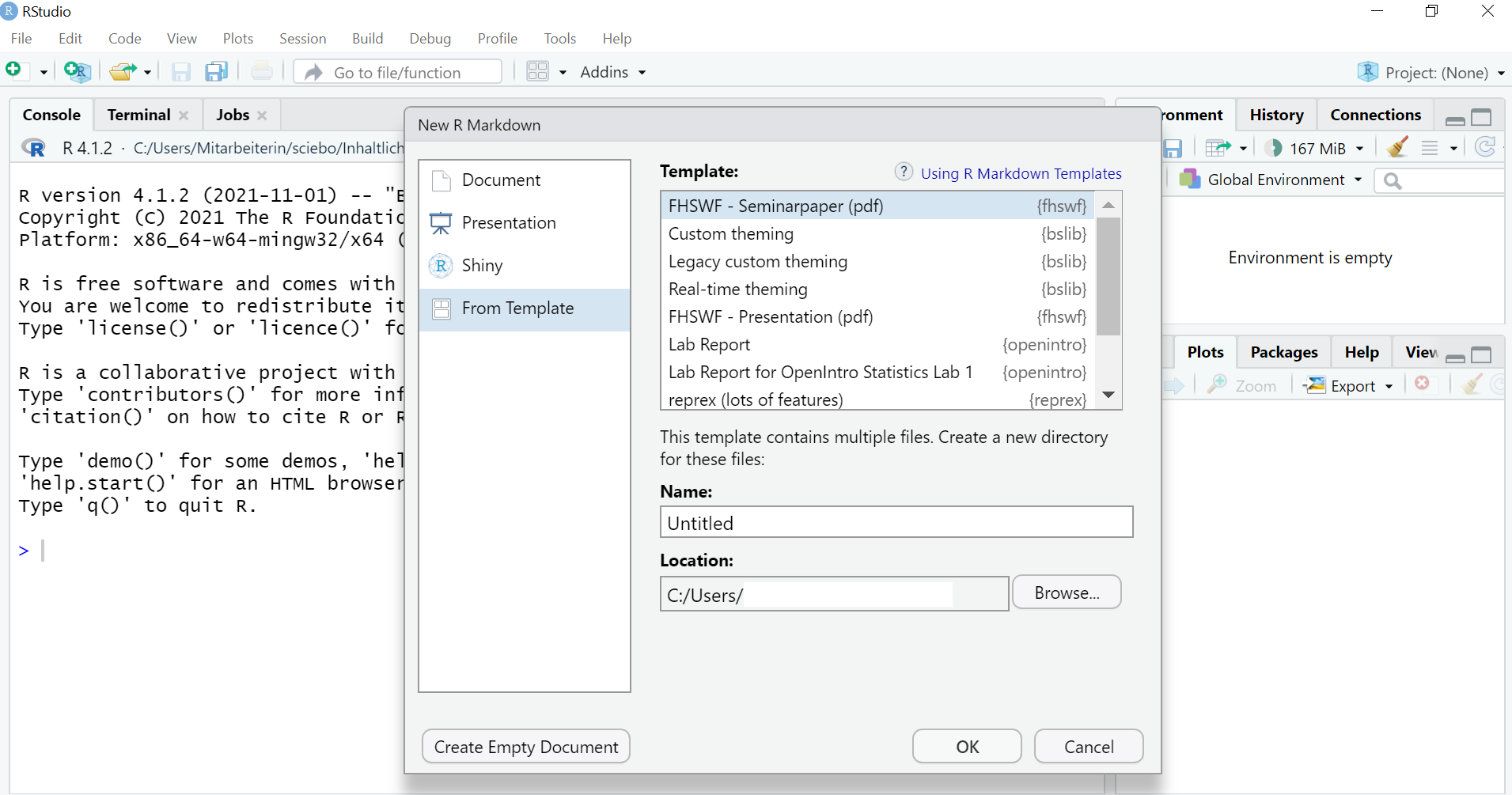This screenshot has height=795, width=1512.
Task: Switch to the Help tab
Action: point(1361,352)
